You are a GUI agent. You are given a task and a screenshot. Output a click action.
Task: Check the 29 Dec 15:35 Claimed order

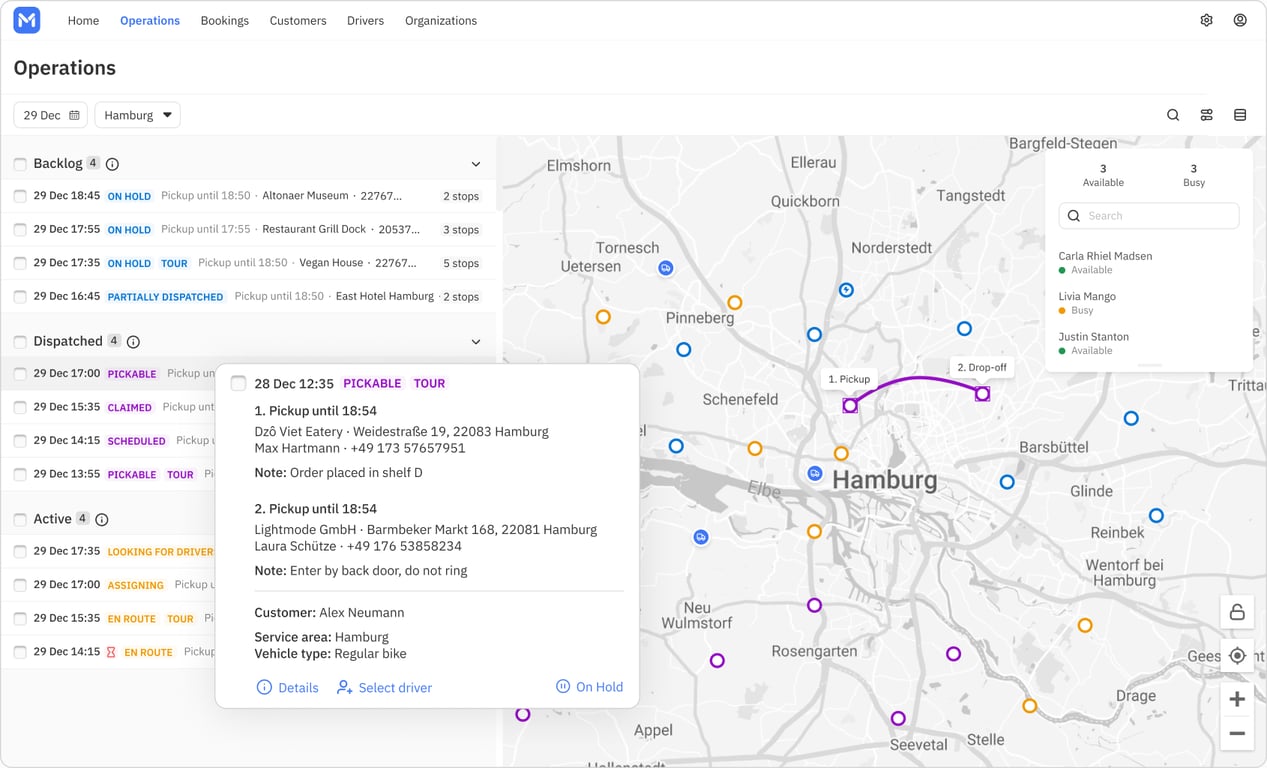[20, 407]
